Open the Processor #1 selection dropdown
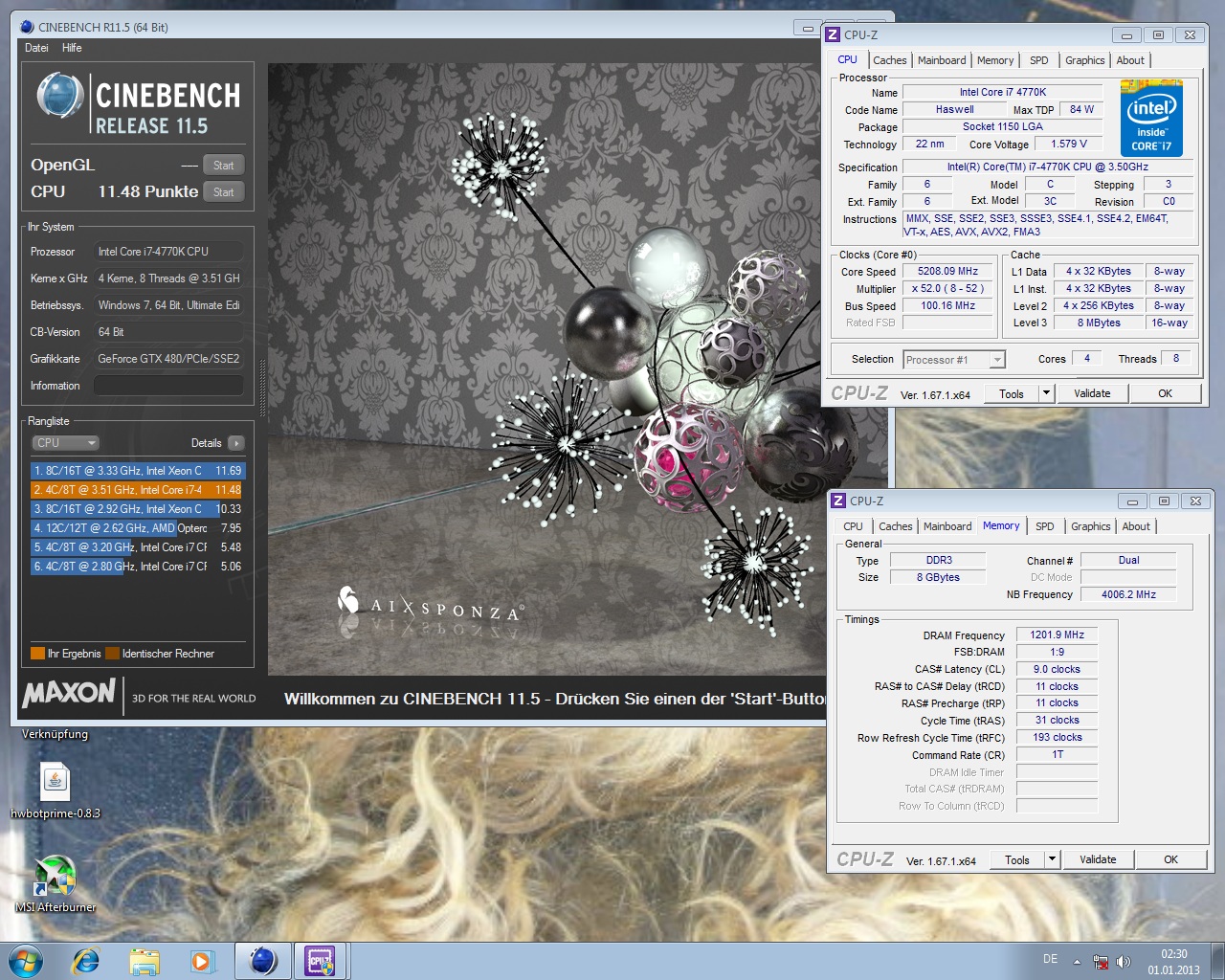The image size is (1225, 980). tap(953, 360)
